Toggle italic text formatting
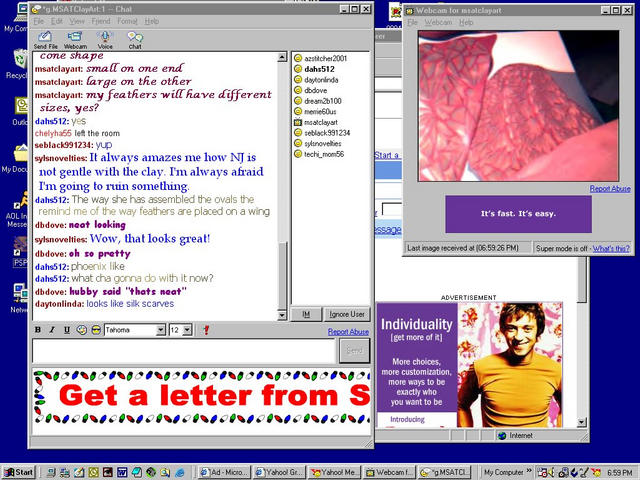Screen dimensions: 640x480 click(52, 330)
